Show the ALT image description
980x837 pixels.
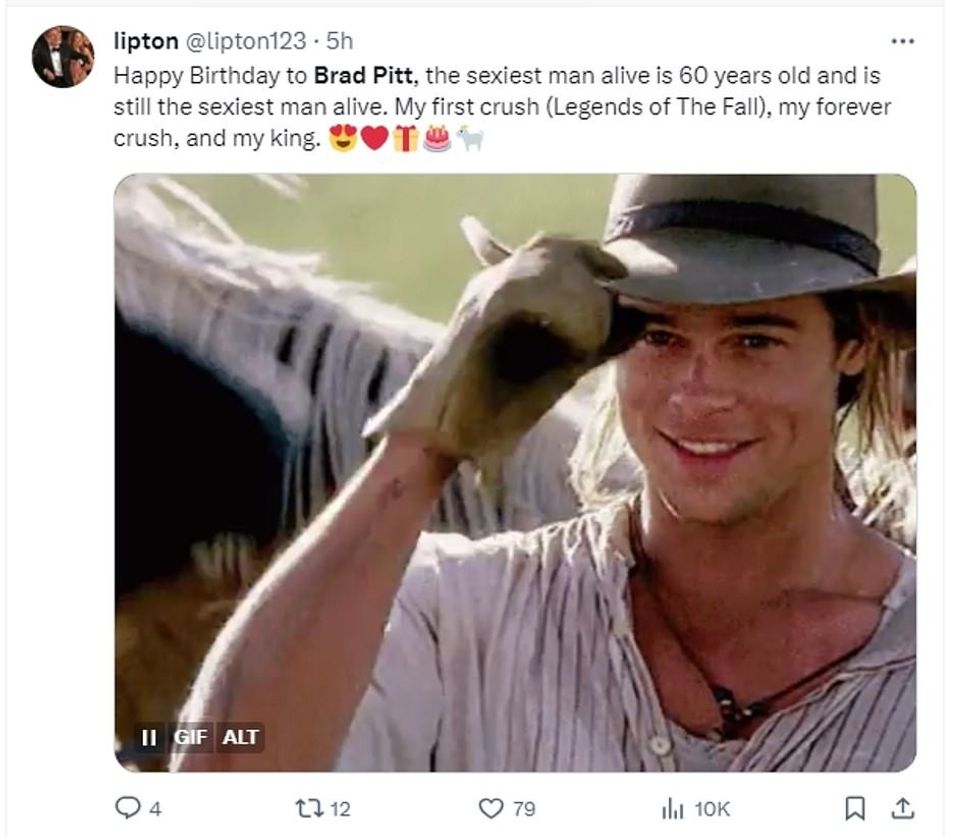[240, 738]
